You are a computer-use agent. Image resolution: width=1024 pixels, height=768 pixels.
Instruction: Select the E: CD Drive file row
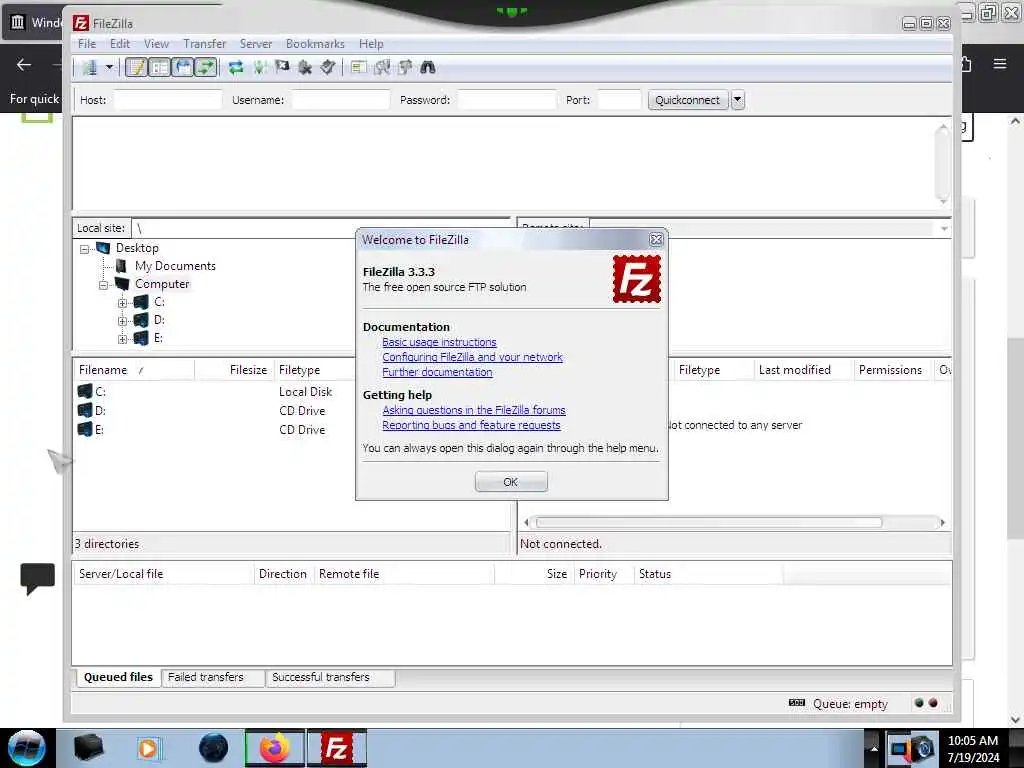[216, 430]
